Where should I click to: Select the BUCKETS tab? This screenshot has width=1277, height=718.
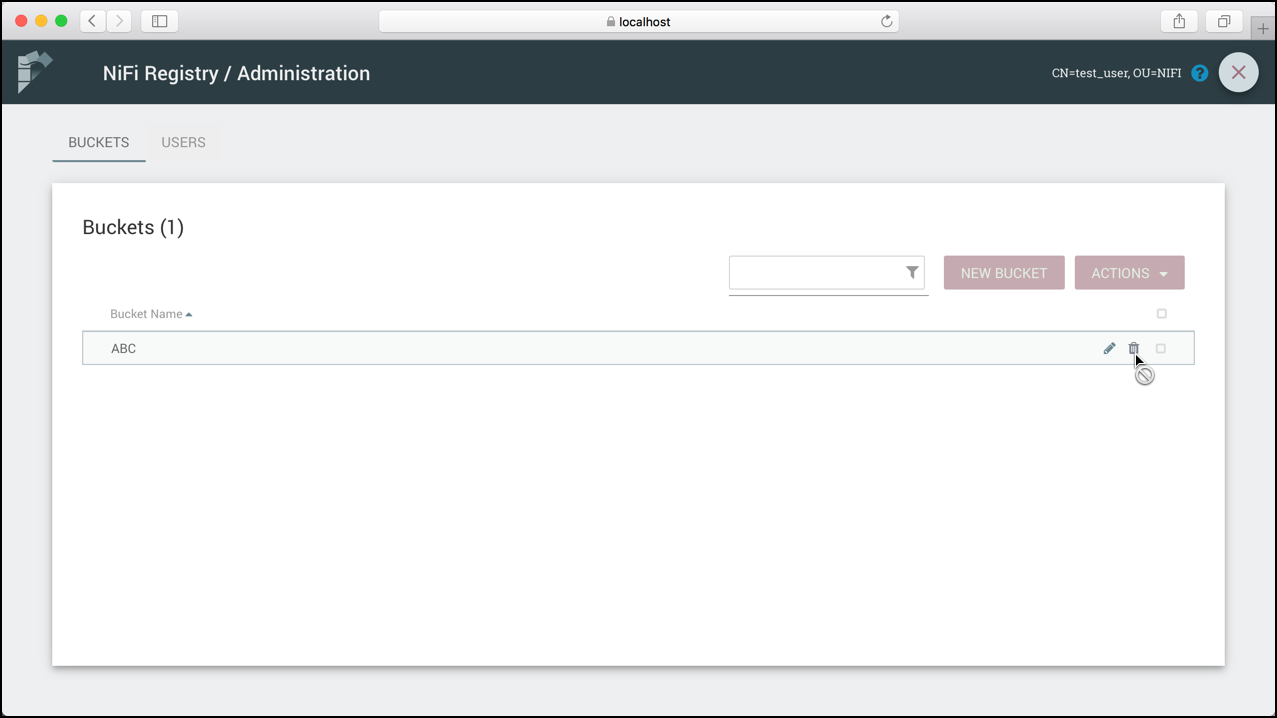point(98,142)
